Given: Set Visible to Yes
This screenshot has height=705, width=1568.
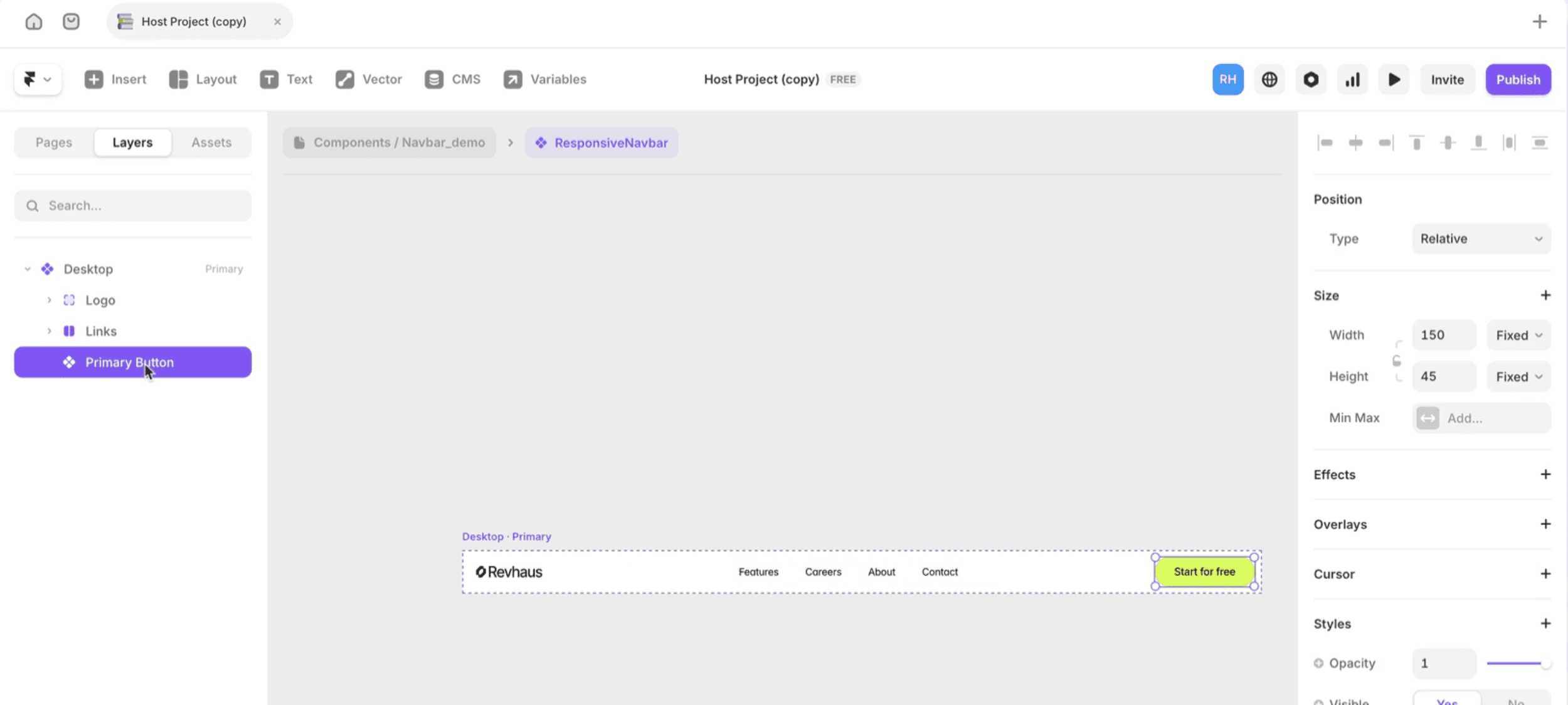Looking at the screenshot, I should (x=1446, y=701).
